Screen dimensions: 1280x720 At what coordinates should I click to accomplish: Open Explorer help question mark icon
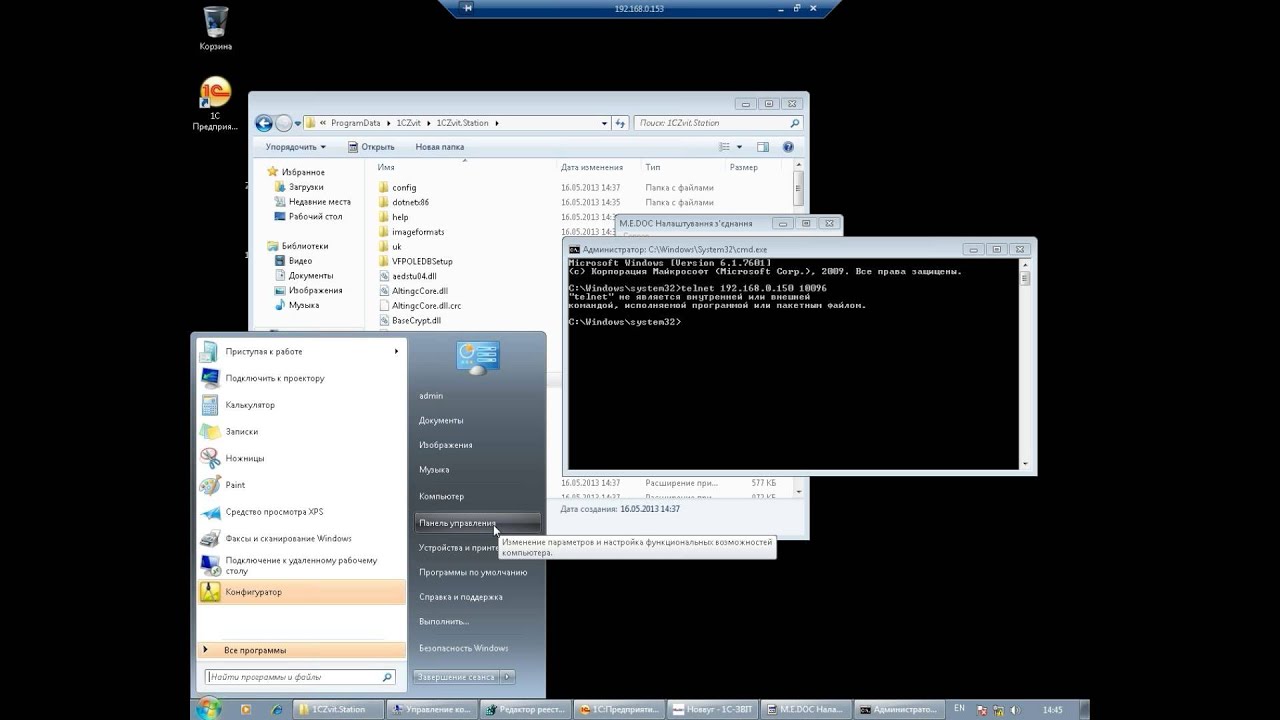coord(788,147)
